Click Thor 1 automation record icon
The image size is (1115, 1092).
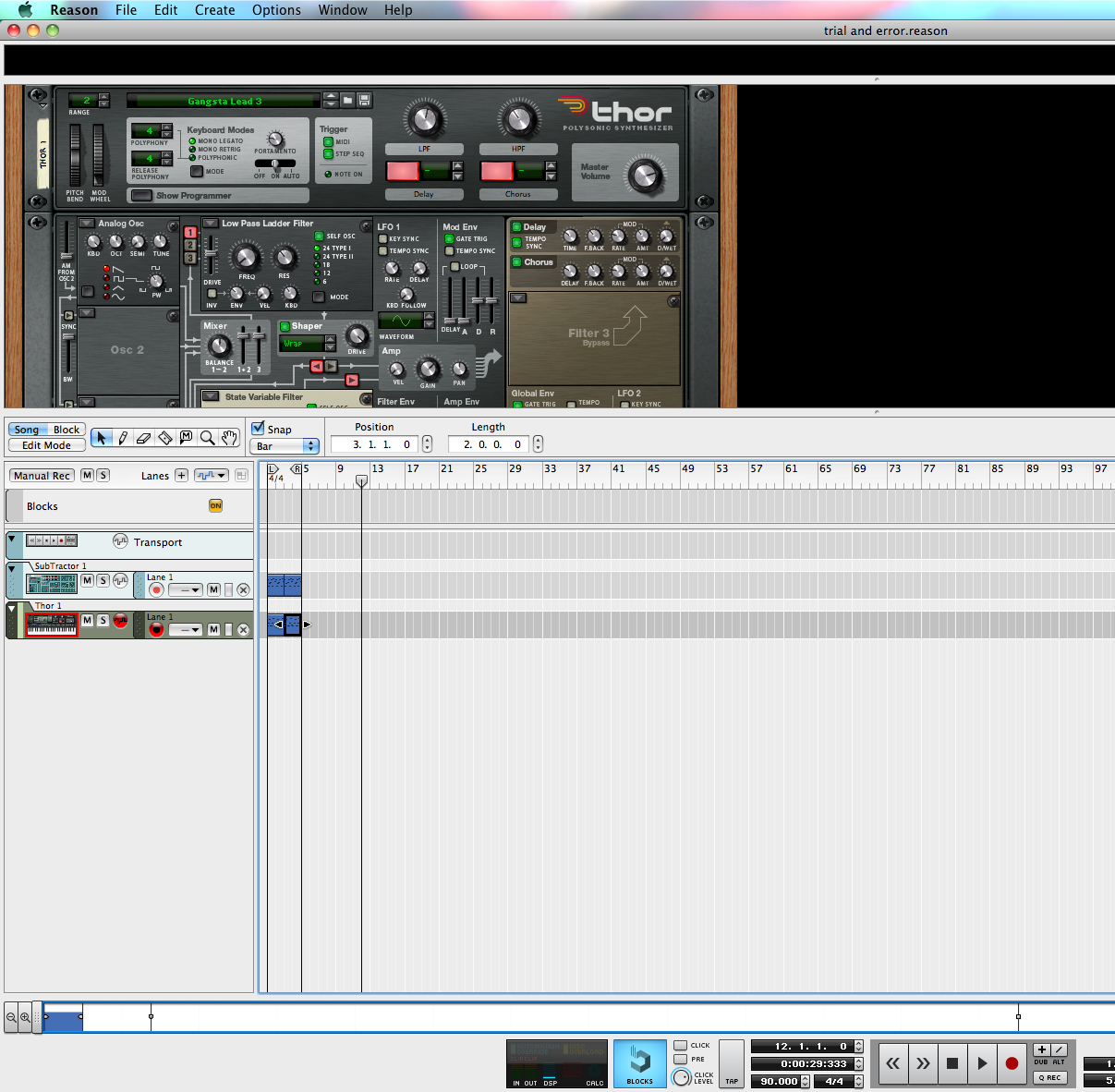(120, 621)
